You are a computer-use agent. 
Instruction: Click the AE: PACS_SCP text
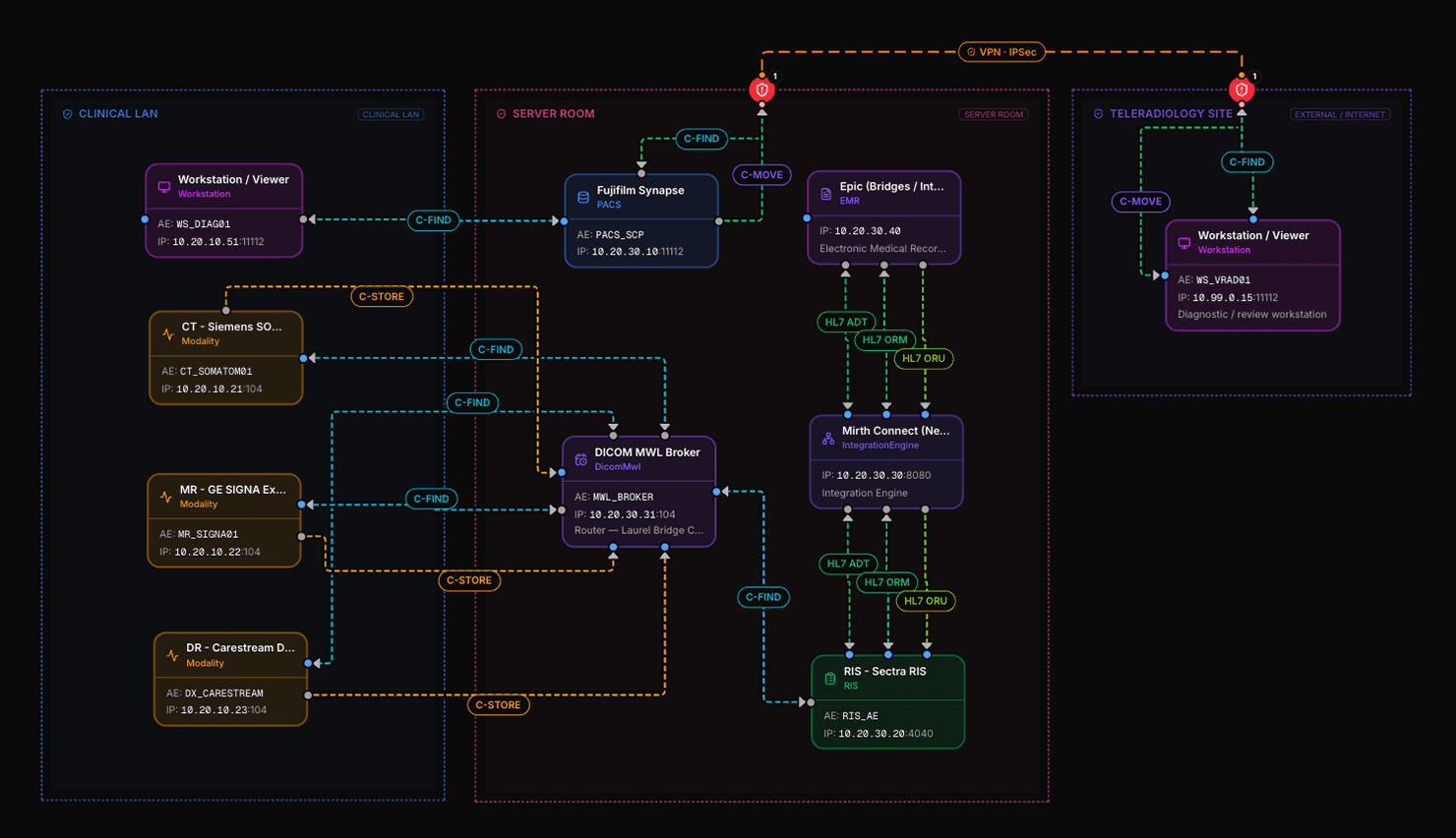click(x=610, y=235)
